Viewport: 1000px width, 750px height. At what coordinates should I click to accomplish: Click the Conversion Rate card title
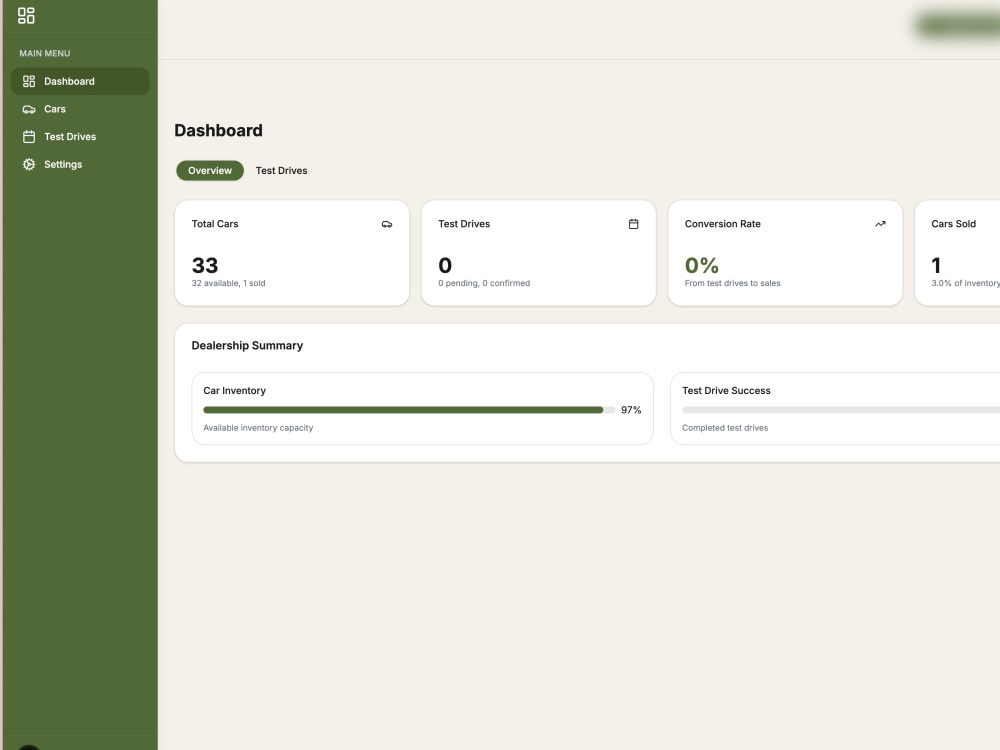click(x=723, y=224)
